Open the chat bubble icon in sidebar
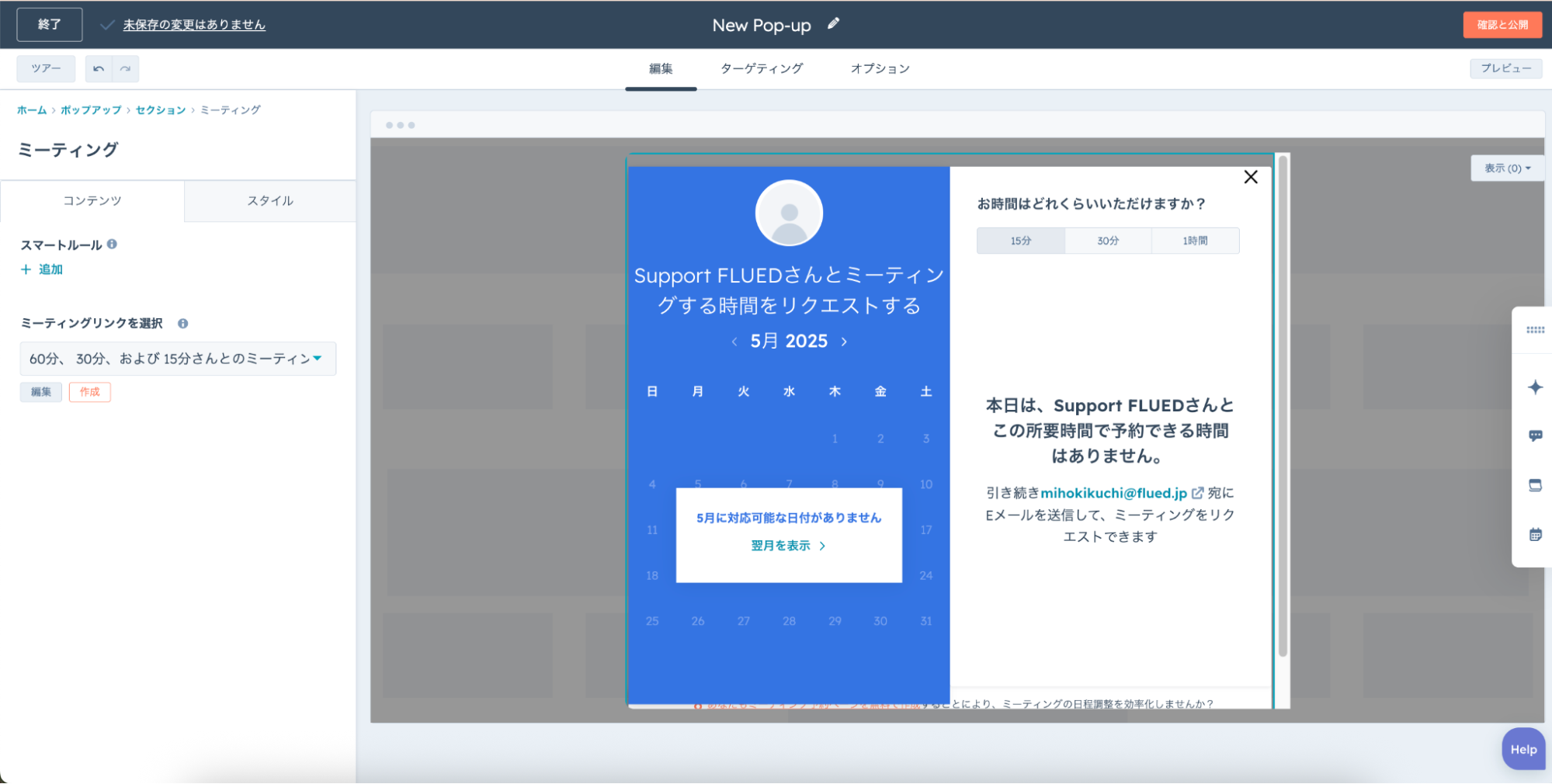The width and height of the screenshot is (1552, 784). 1535,435
